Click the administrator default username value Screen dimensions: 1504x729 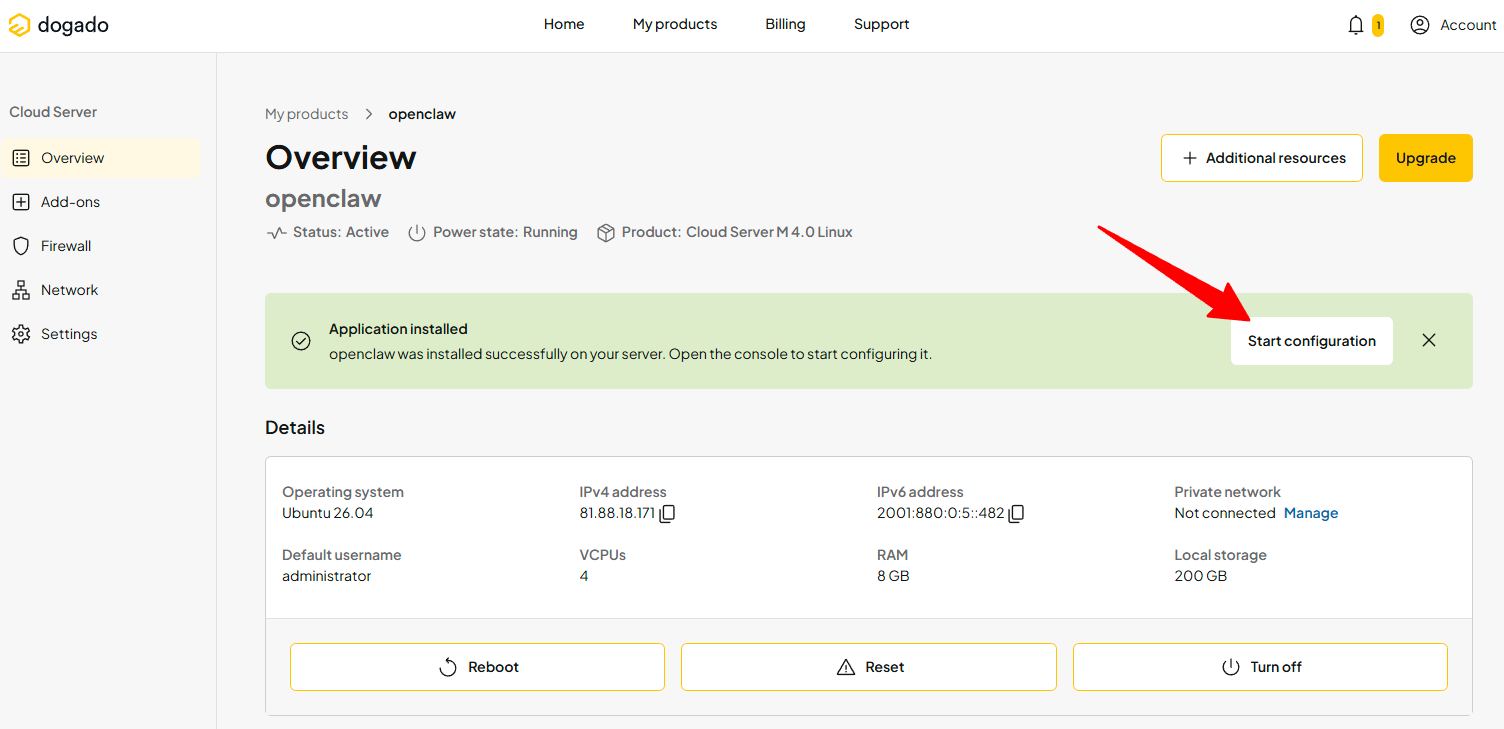pyautogui.click(x=327, y=576)
